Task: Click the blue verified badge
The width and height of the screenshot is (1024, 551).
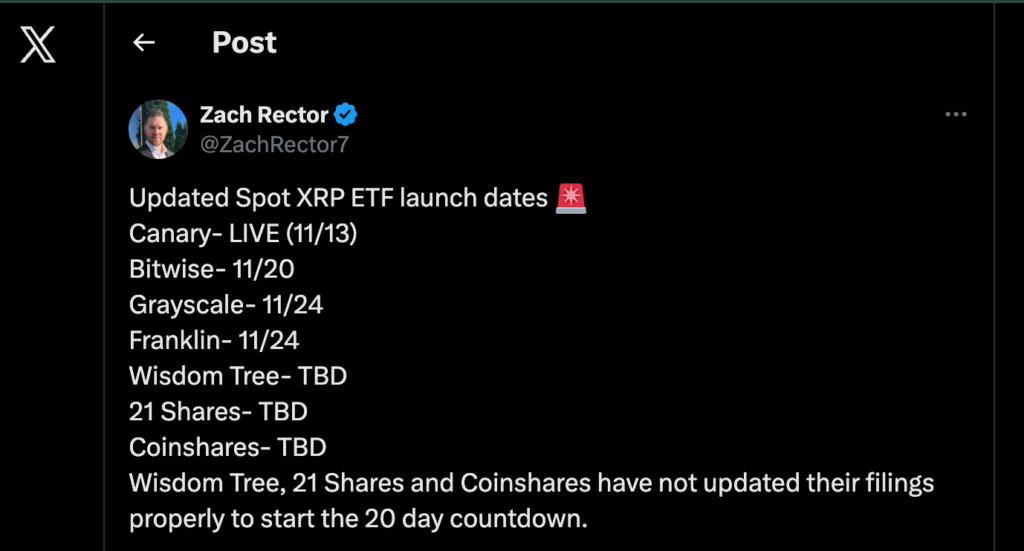Action: pyautogui.click(x=346, y=115)
